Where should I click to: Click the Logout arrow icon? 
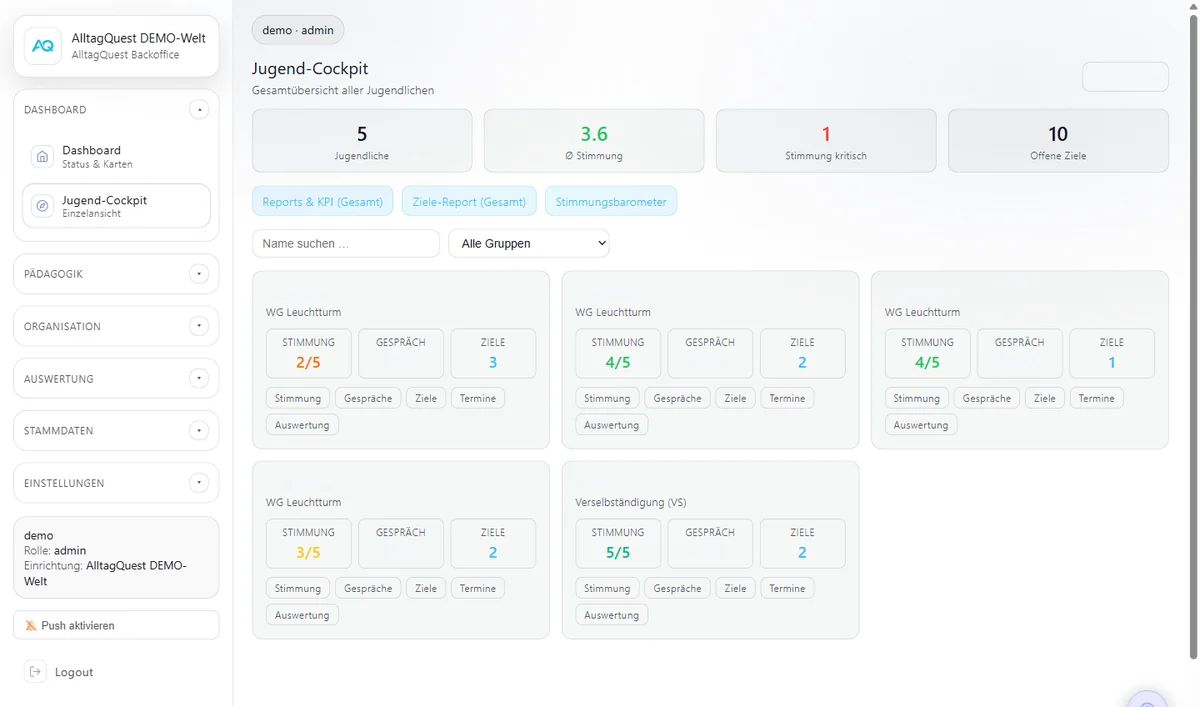pyautogui.click(x=36, y=672)
